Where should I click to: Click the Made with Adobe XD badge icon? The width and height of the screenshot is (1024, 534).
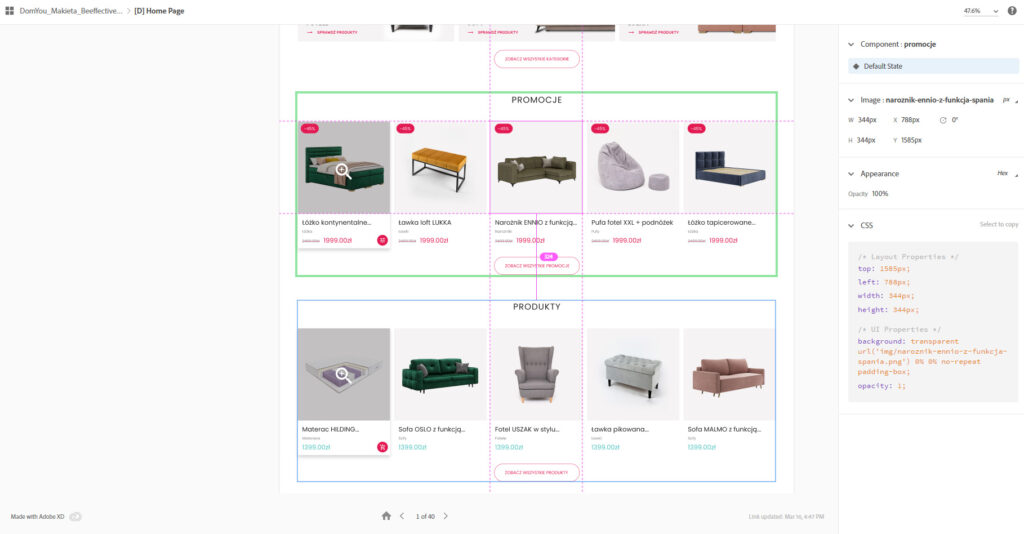(x=75, y=516)
